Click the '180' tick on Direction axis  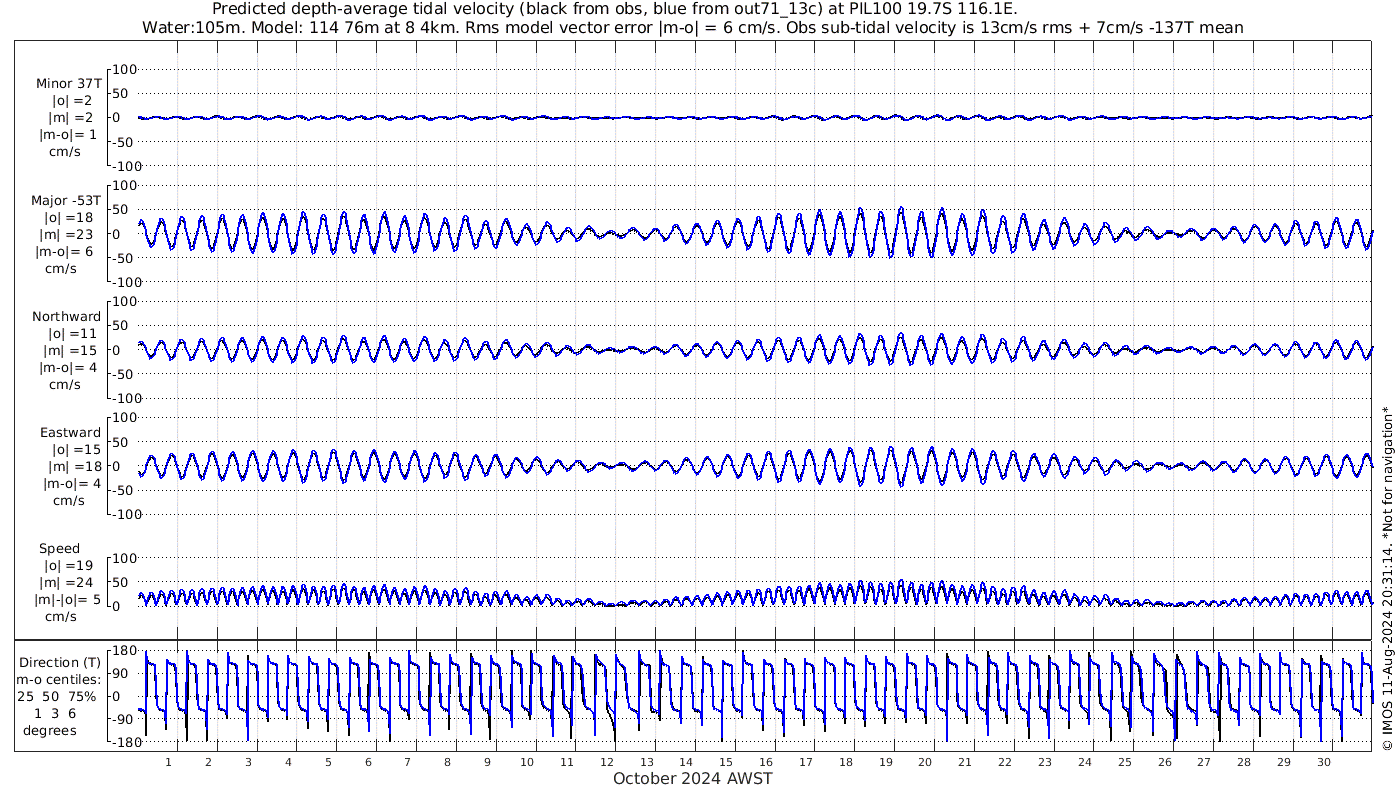pos(124,651)
